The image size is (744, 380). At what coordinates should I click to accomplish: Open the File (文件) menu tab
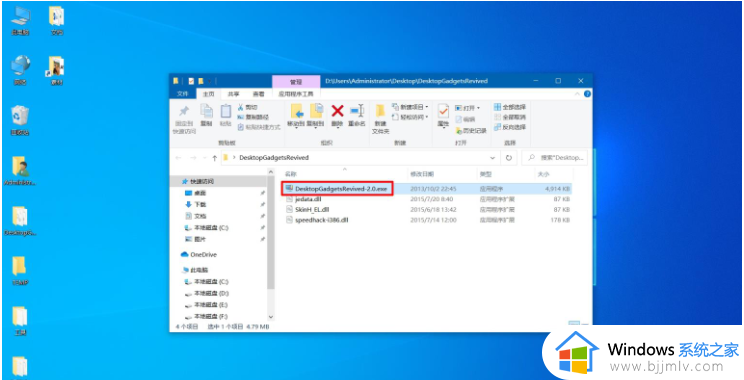183,94
